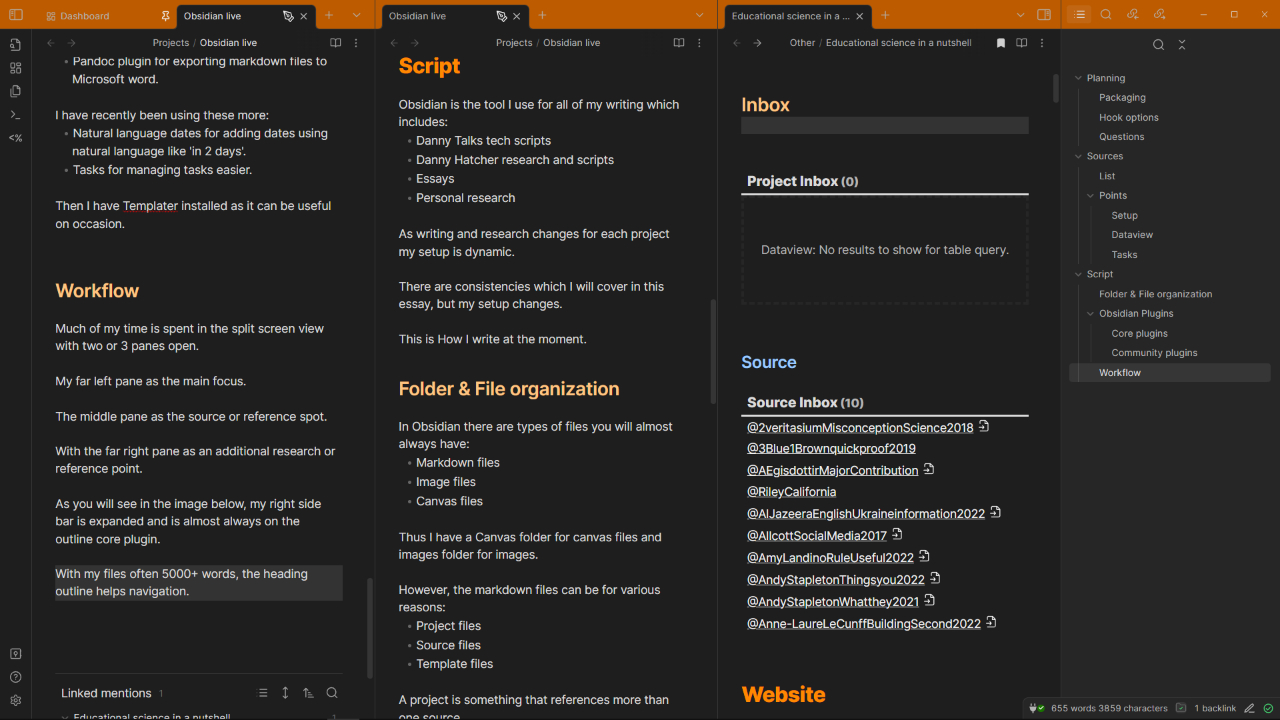The image size is (1280, 720).
Task: Jump to Community plugins in the outline
Action: (x=1154, y=353)
